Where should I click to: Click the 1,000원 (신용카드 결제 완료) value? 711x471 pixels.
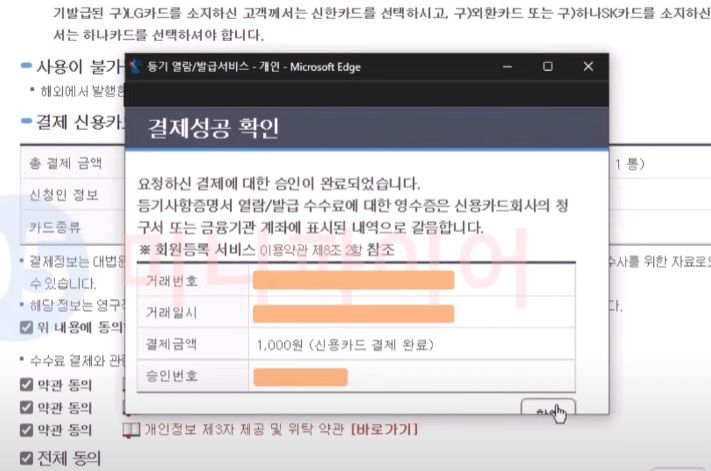(x=346, y=345)
